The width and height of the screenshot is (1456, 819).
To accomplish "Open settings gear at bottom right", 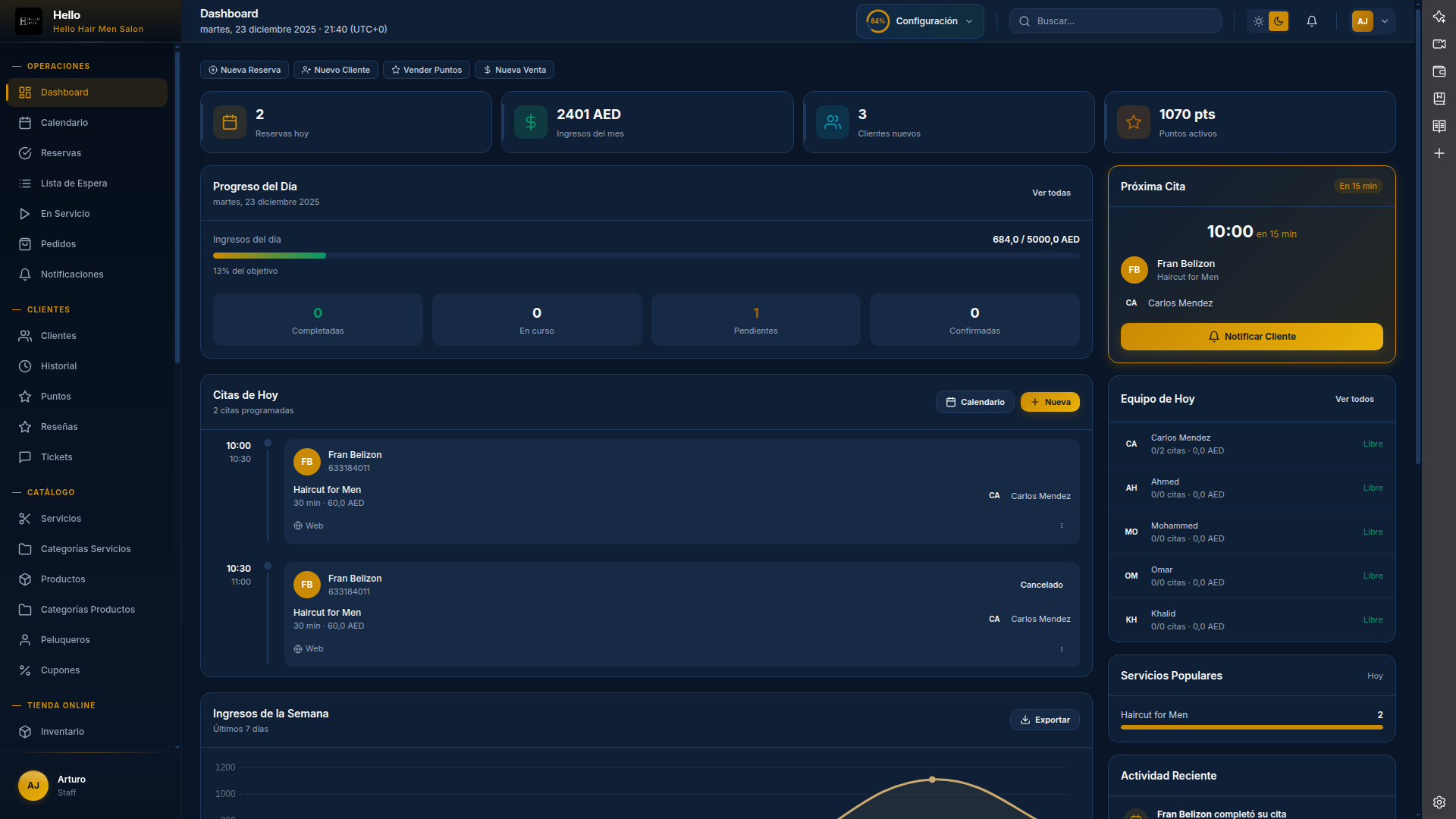I will click(1439, 802).
